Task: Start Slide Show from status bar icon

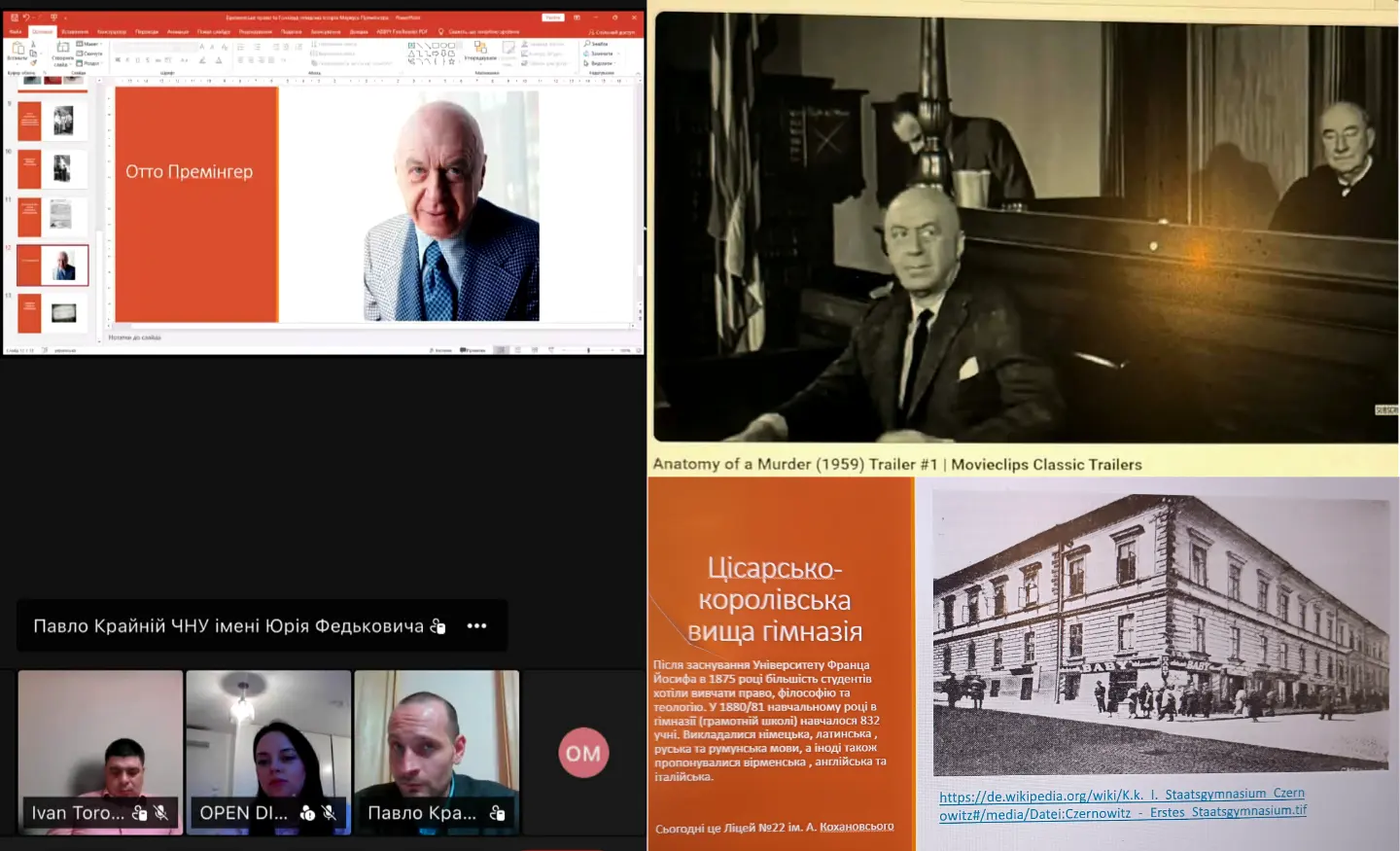Action: 551,350
